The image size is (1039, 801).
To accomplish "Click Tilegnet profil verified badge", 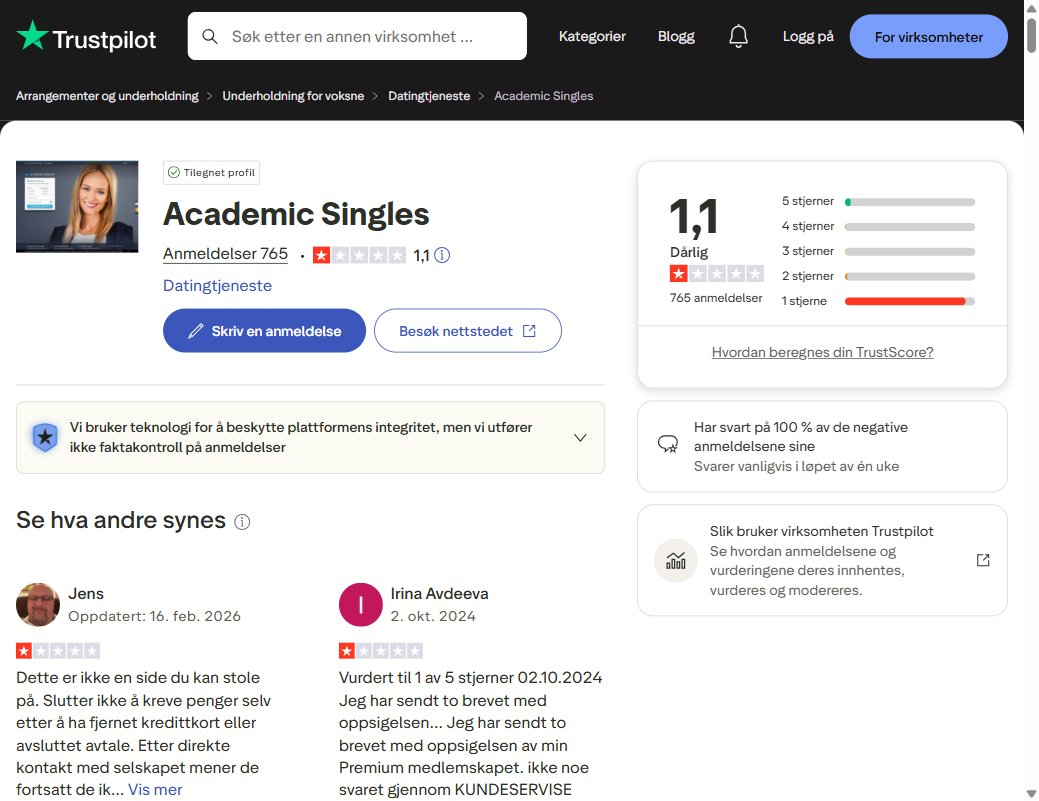I will pyautogui.click(x=211, y=172).
